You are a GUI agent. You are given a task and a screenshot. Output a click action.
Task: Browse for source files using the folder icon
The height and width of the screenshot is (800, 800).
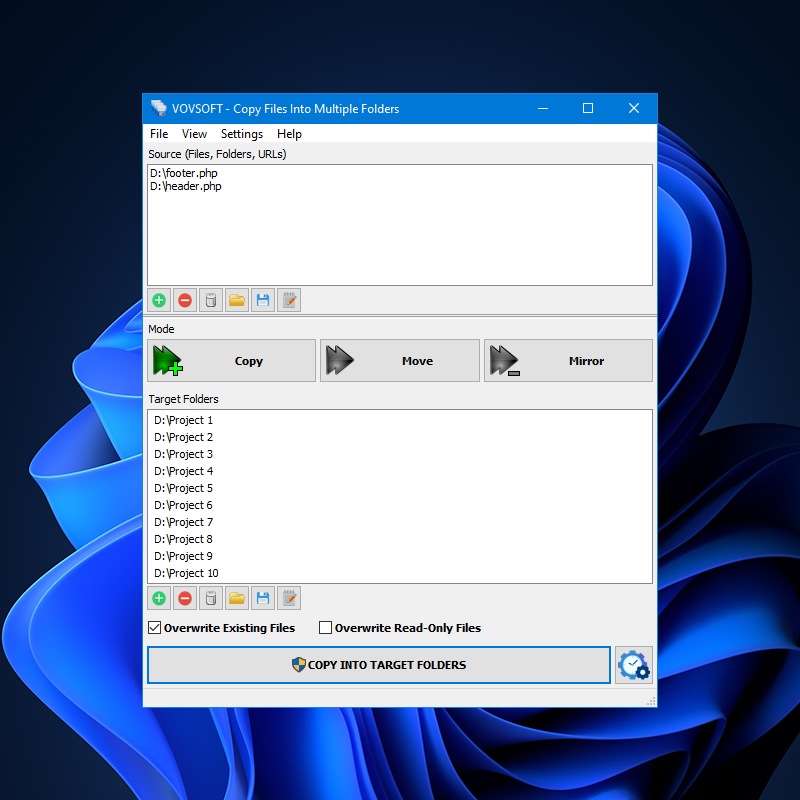237,300
